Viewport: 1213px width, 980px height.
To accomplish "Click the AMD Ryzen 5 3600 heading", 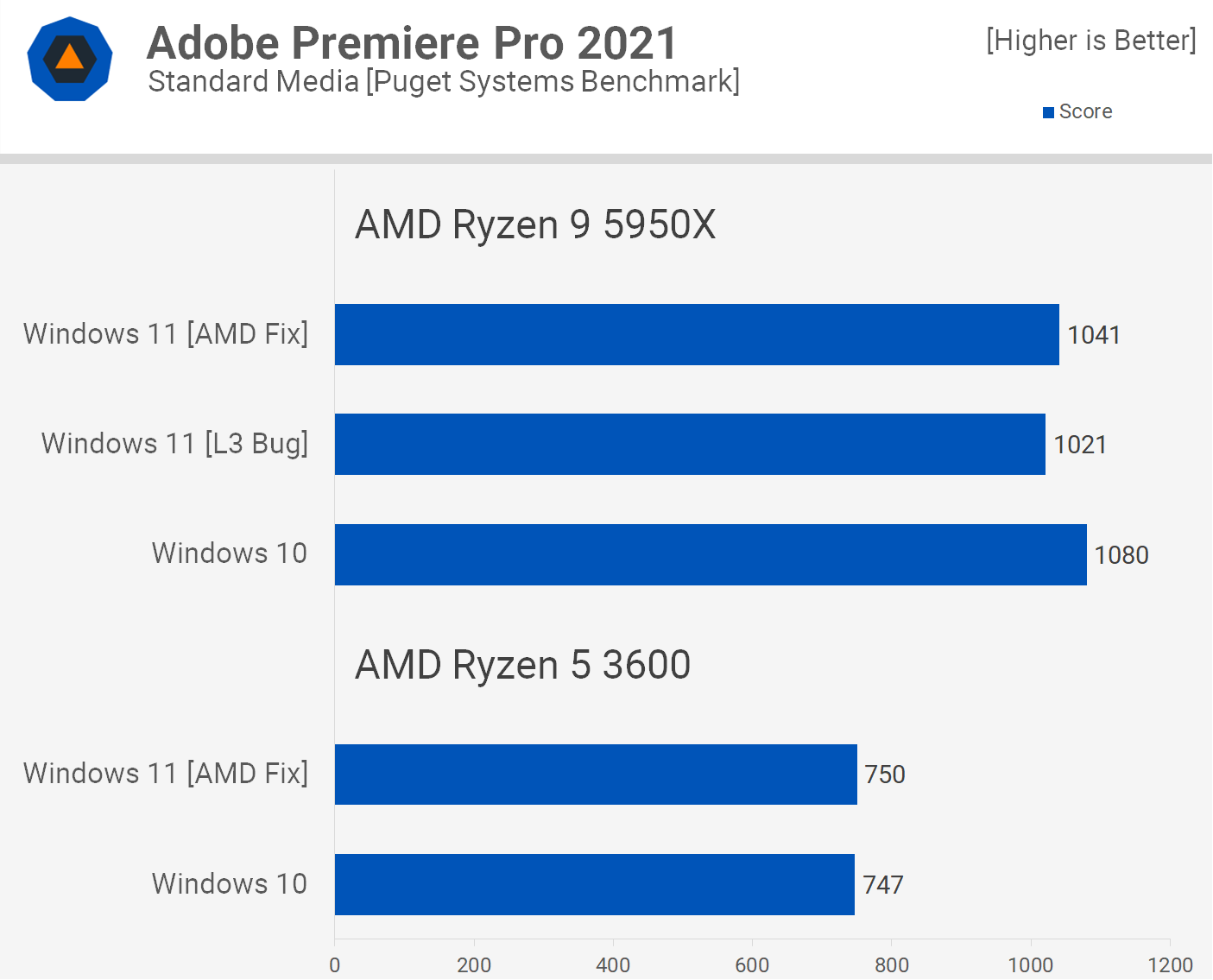I will [522, 665].
